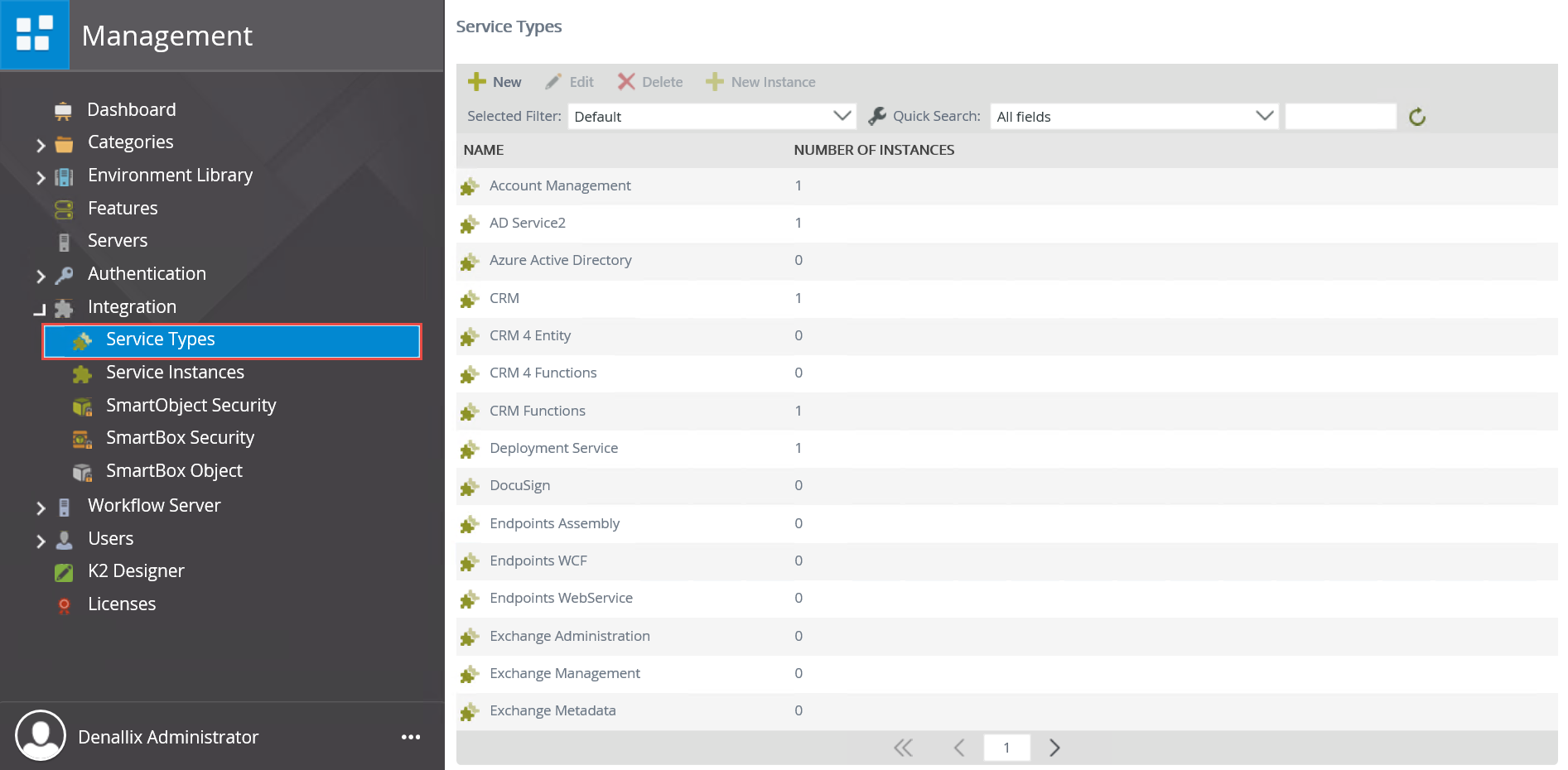Go to the next page arrow

click(1054, 748)
